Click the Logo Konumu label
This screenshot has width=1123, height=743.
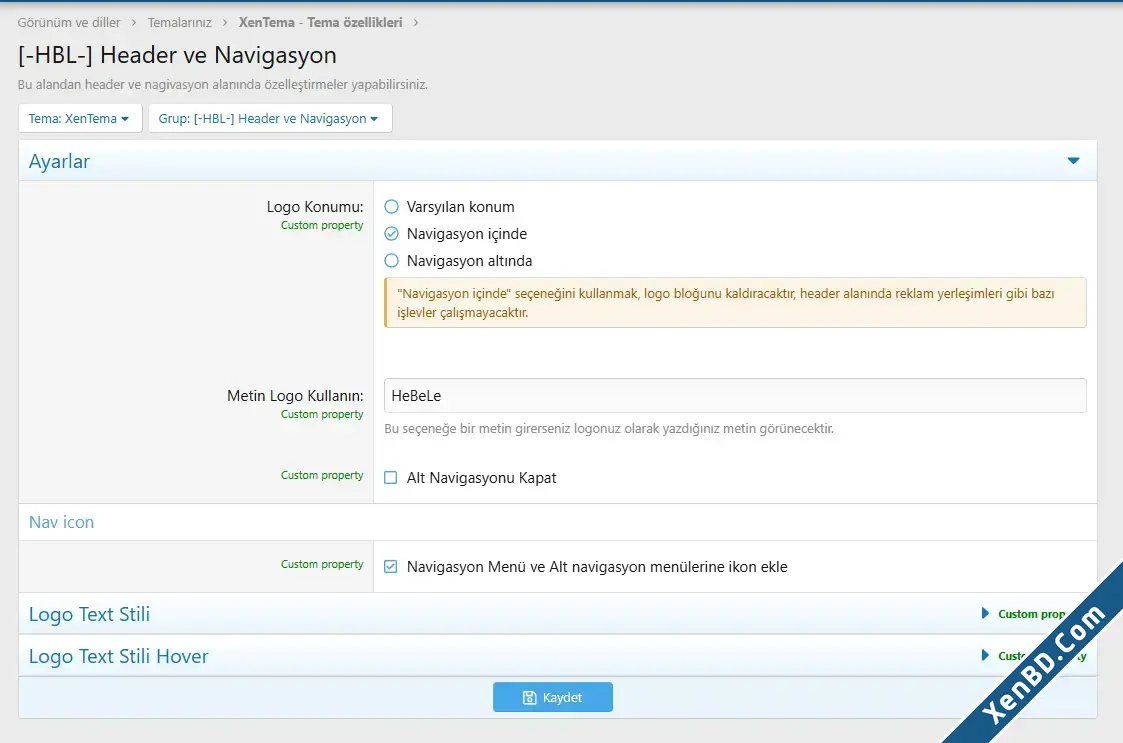tap(314, 207)
